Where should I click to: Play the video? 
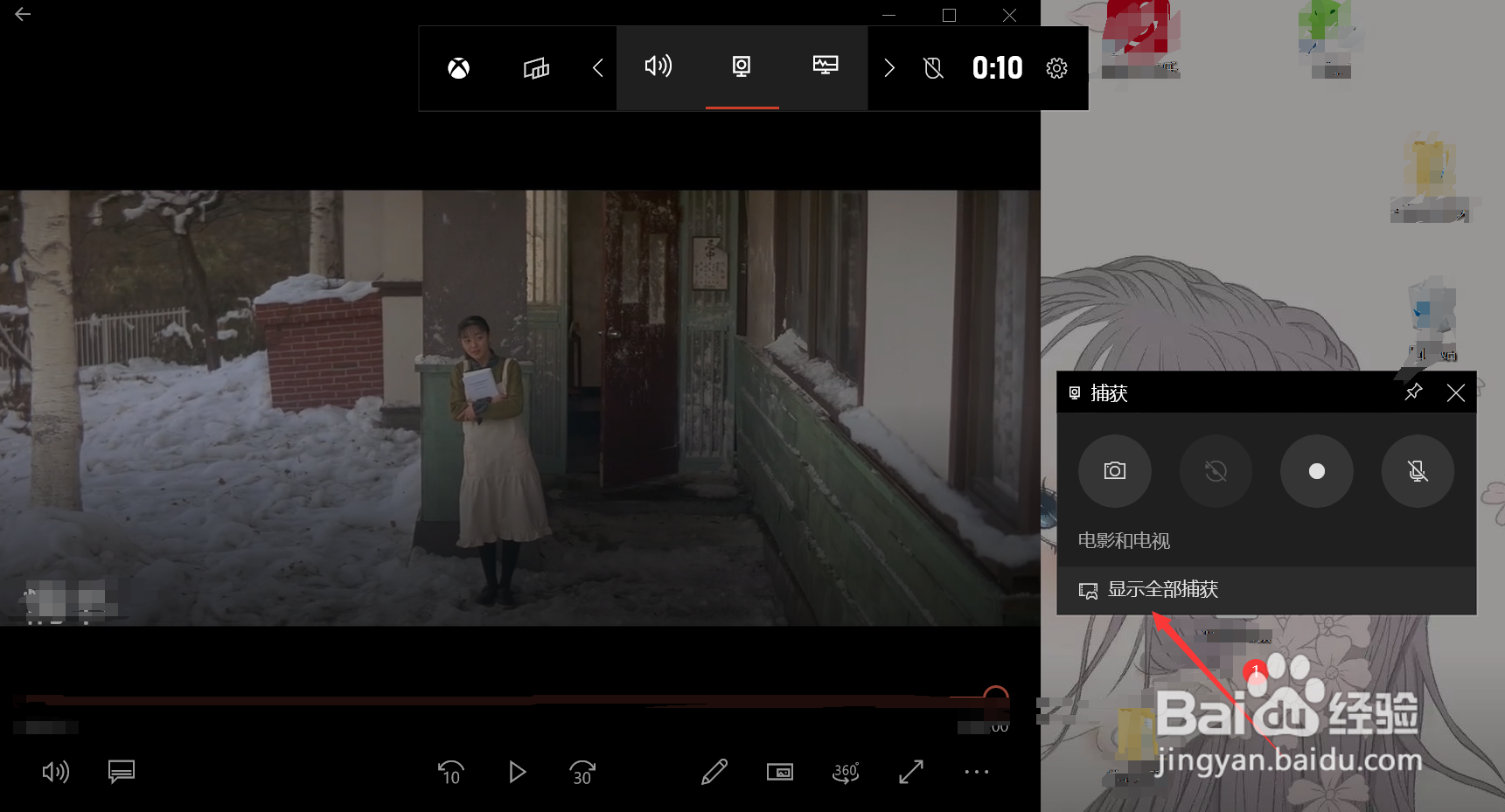pos(517,772)
